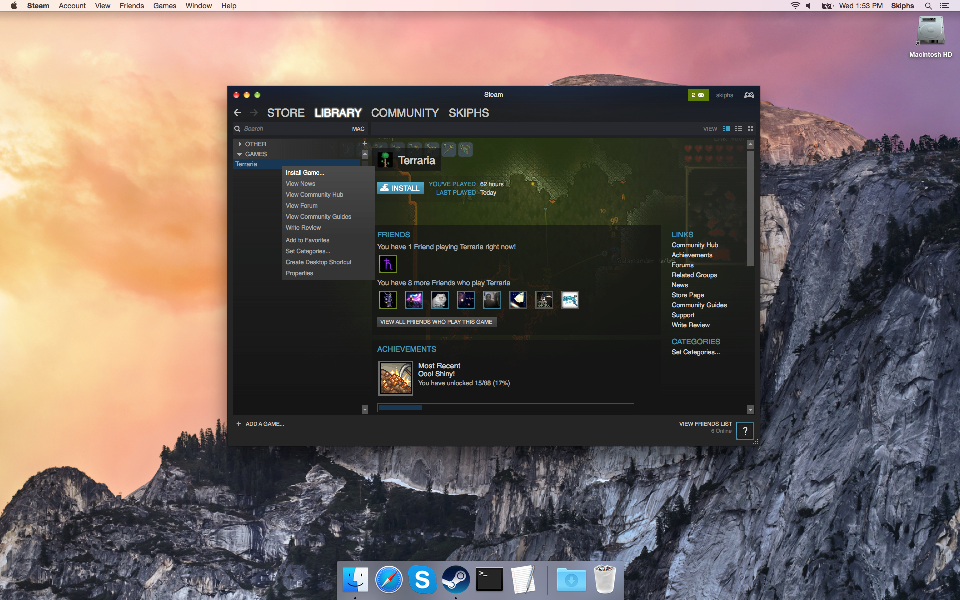Open the question mark help box

point(744,430)
